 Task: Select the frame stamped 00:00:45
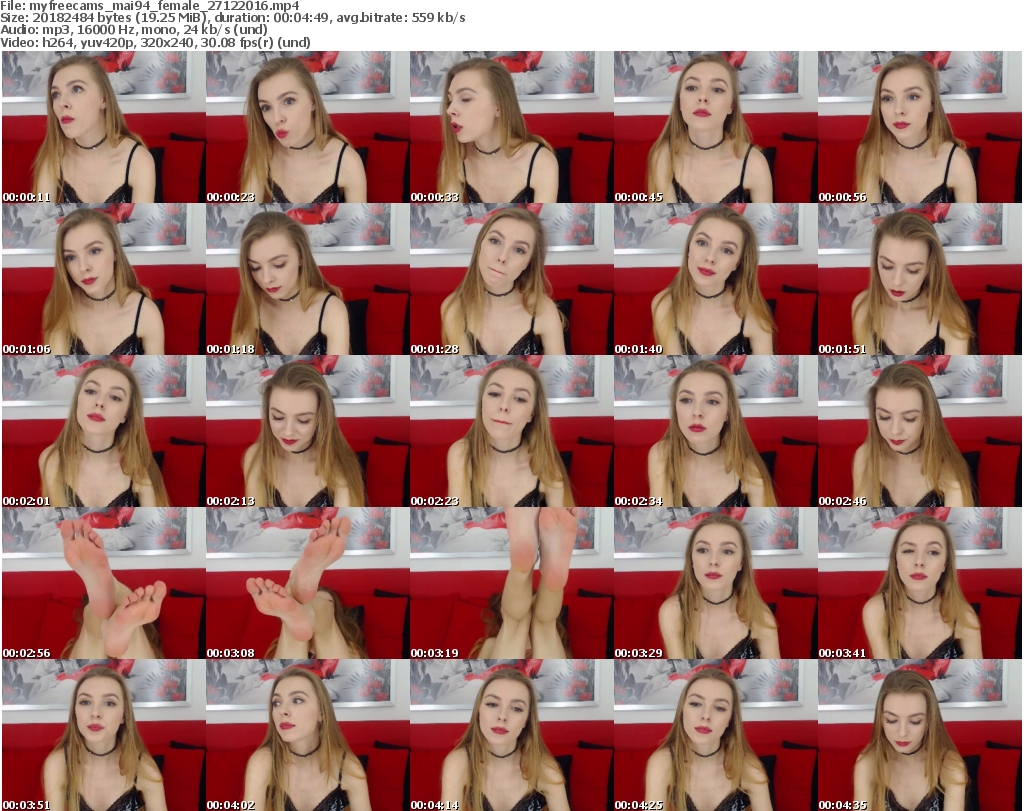716,127
